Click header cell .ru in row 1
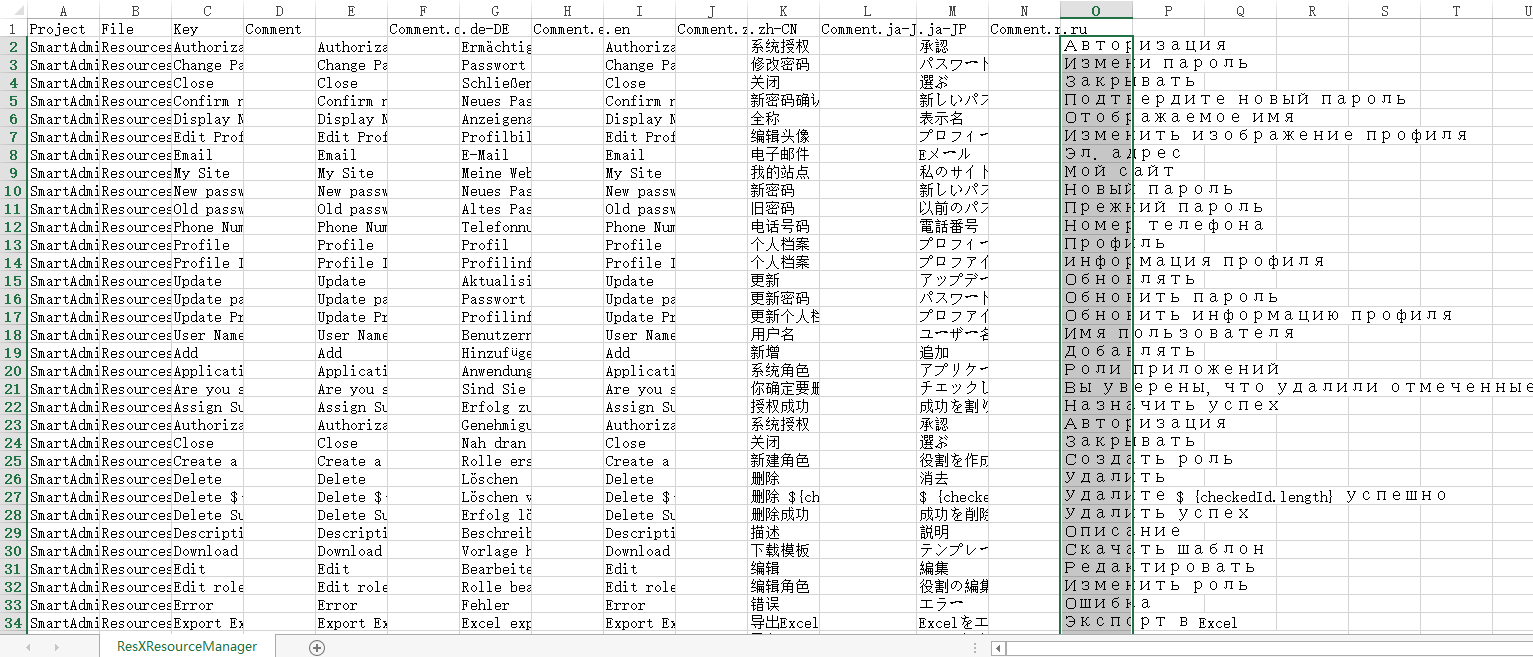Image resolution: width=1533 pixels, height=657 pixels. pos(1096,29)
